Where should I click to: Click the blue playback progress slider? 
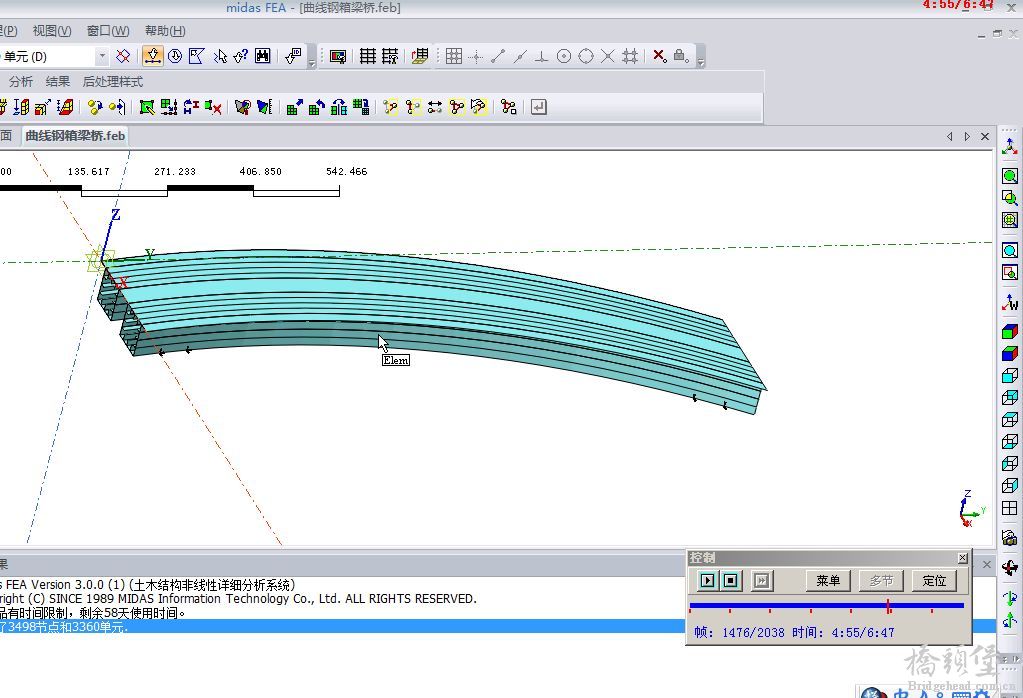click(827, 606)
